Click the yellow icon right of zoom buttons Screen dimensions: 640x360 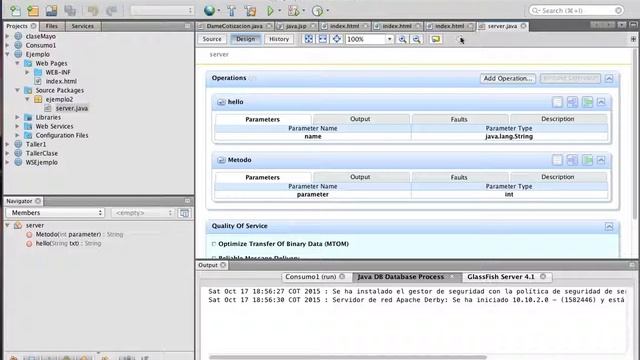pos(436,39)
